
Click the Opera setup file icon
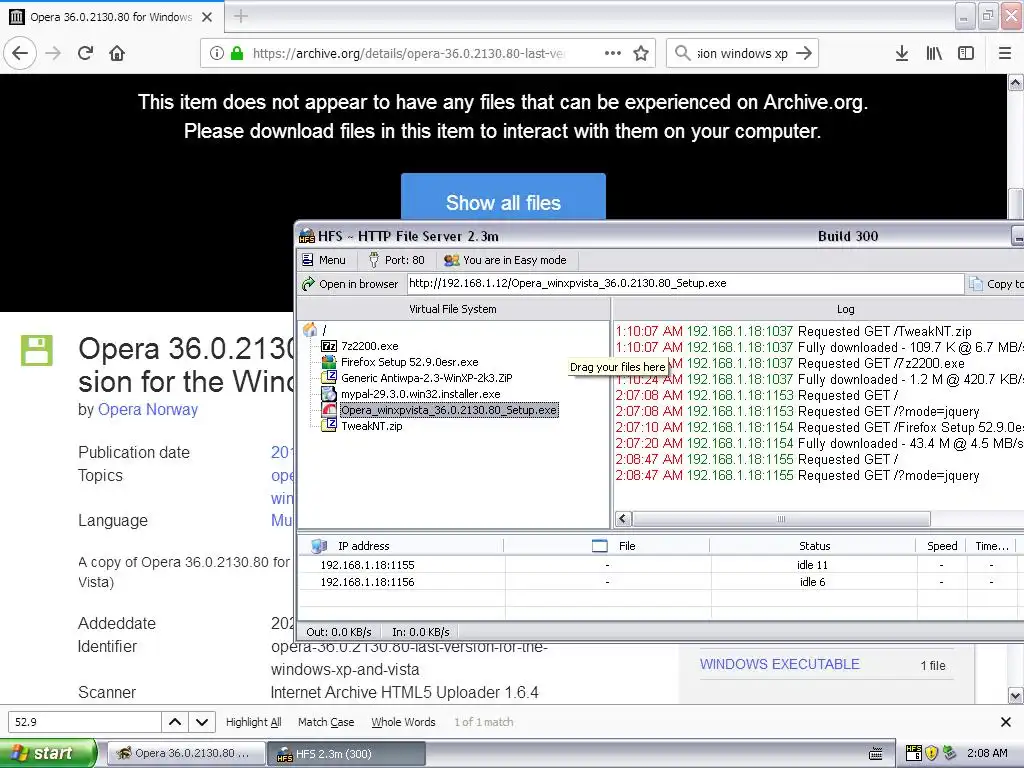[x=329, y=410]
